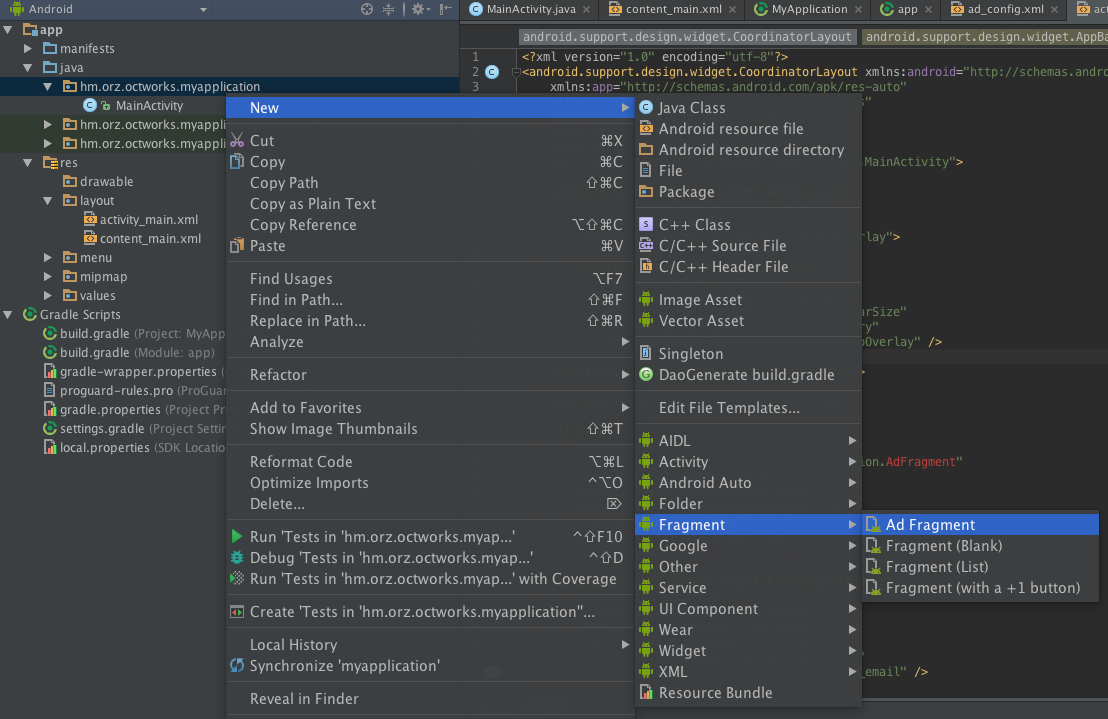Open the Widget submenu
This screenshot has height=719, width=1108.
pos(748,650)
